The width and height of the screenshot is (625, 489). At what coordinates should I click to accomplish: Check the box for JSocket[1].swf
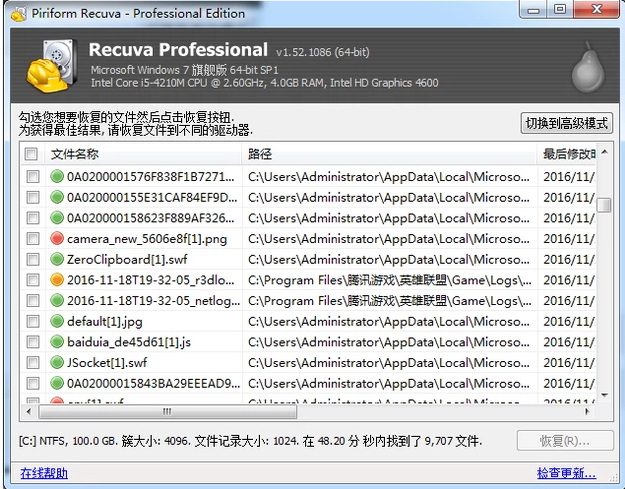[33, 362]
